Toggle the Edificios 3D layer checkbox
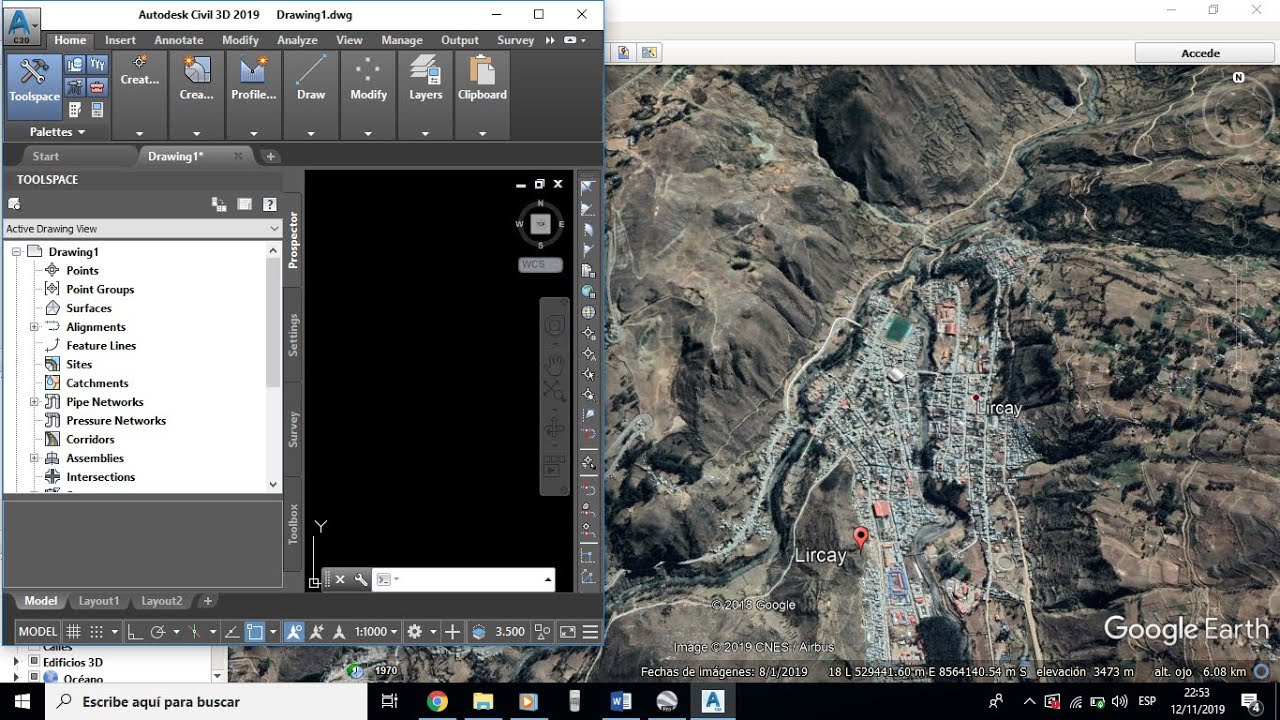This screenshot has width=1280, height=720. [x=34, y=662]
